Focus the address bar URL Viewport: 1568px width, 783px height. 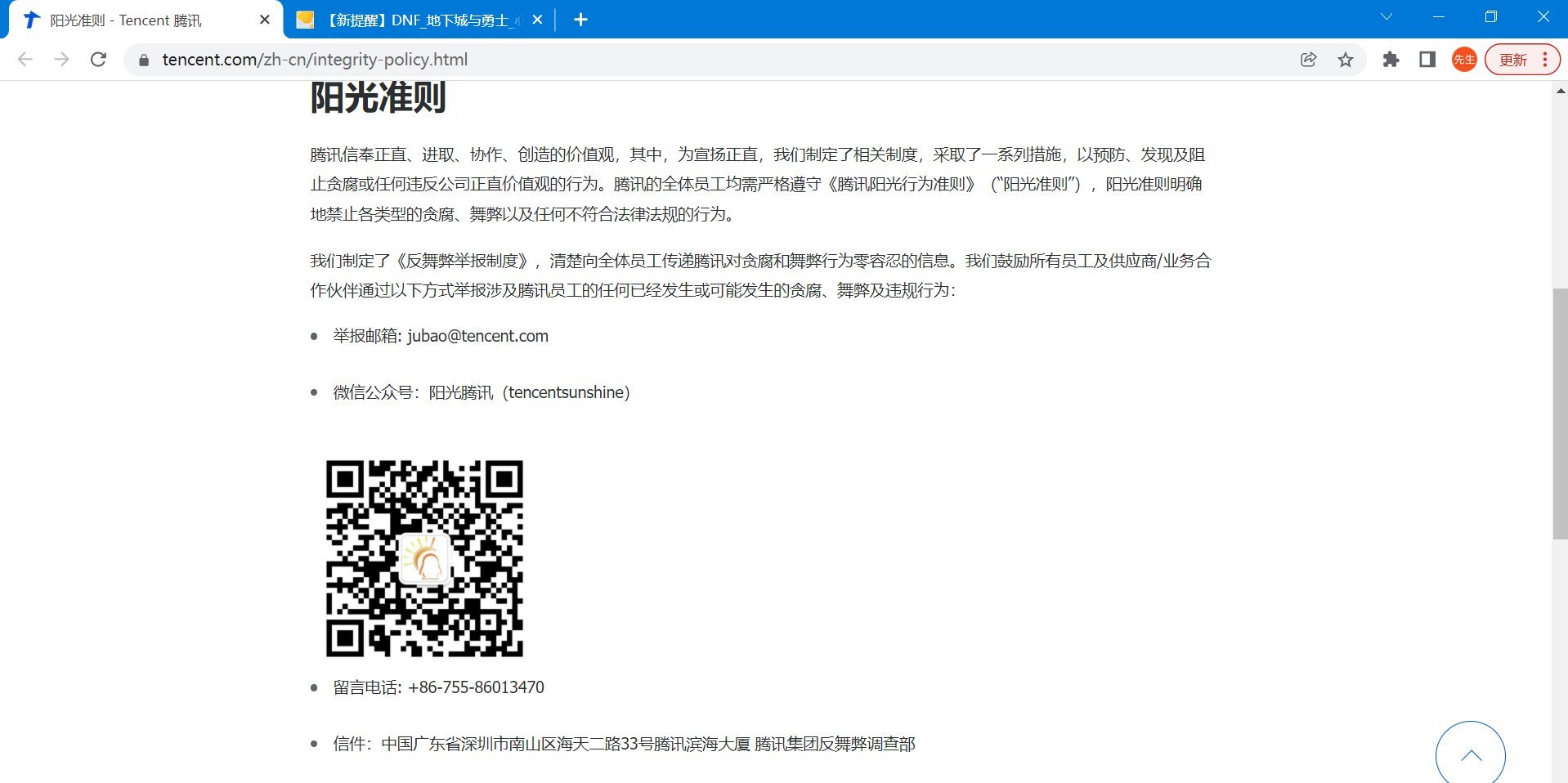(315, 60)
